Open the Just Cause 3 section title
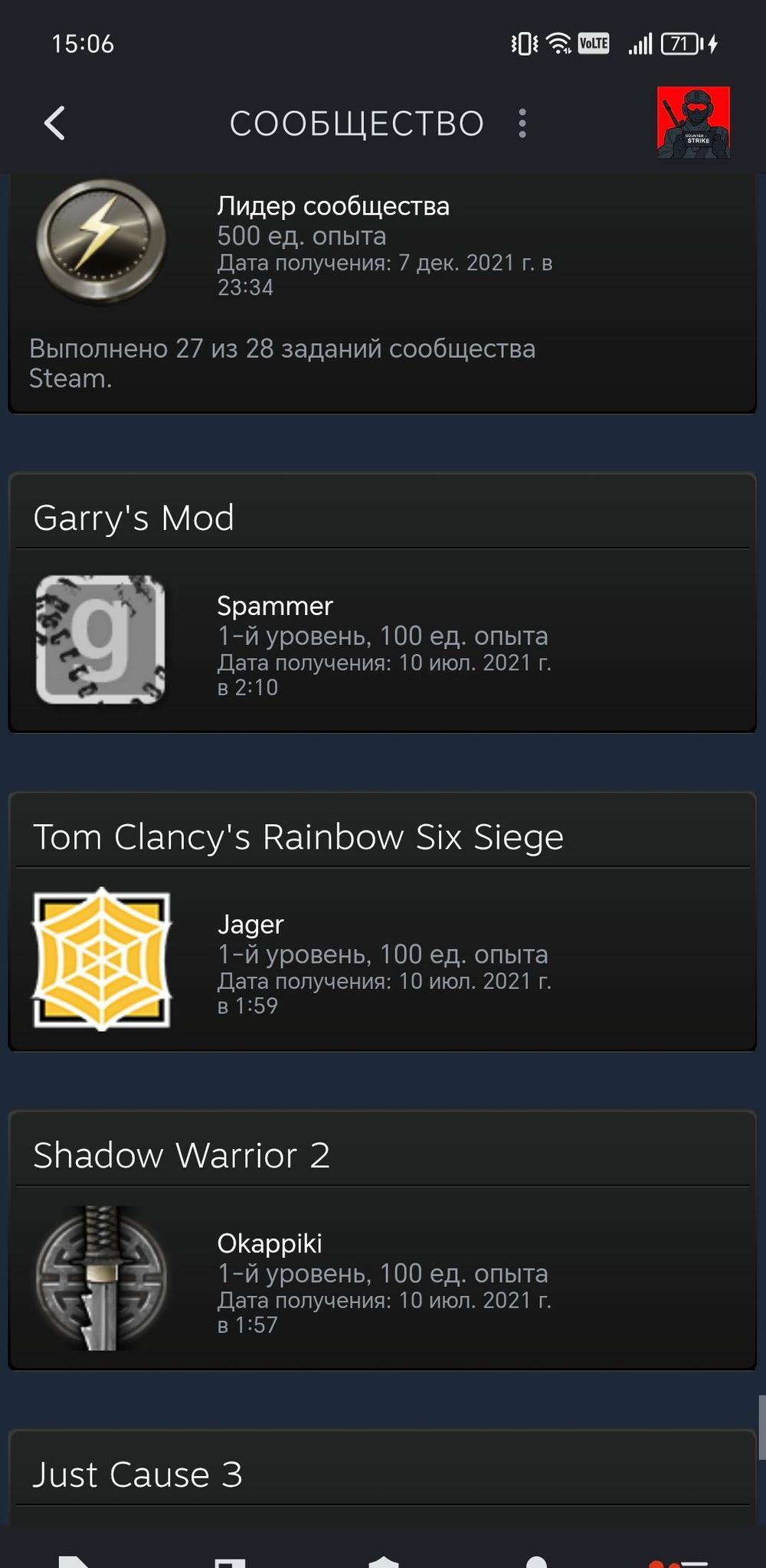Viewport: 766px width, 1568px height. (137, 1475)
